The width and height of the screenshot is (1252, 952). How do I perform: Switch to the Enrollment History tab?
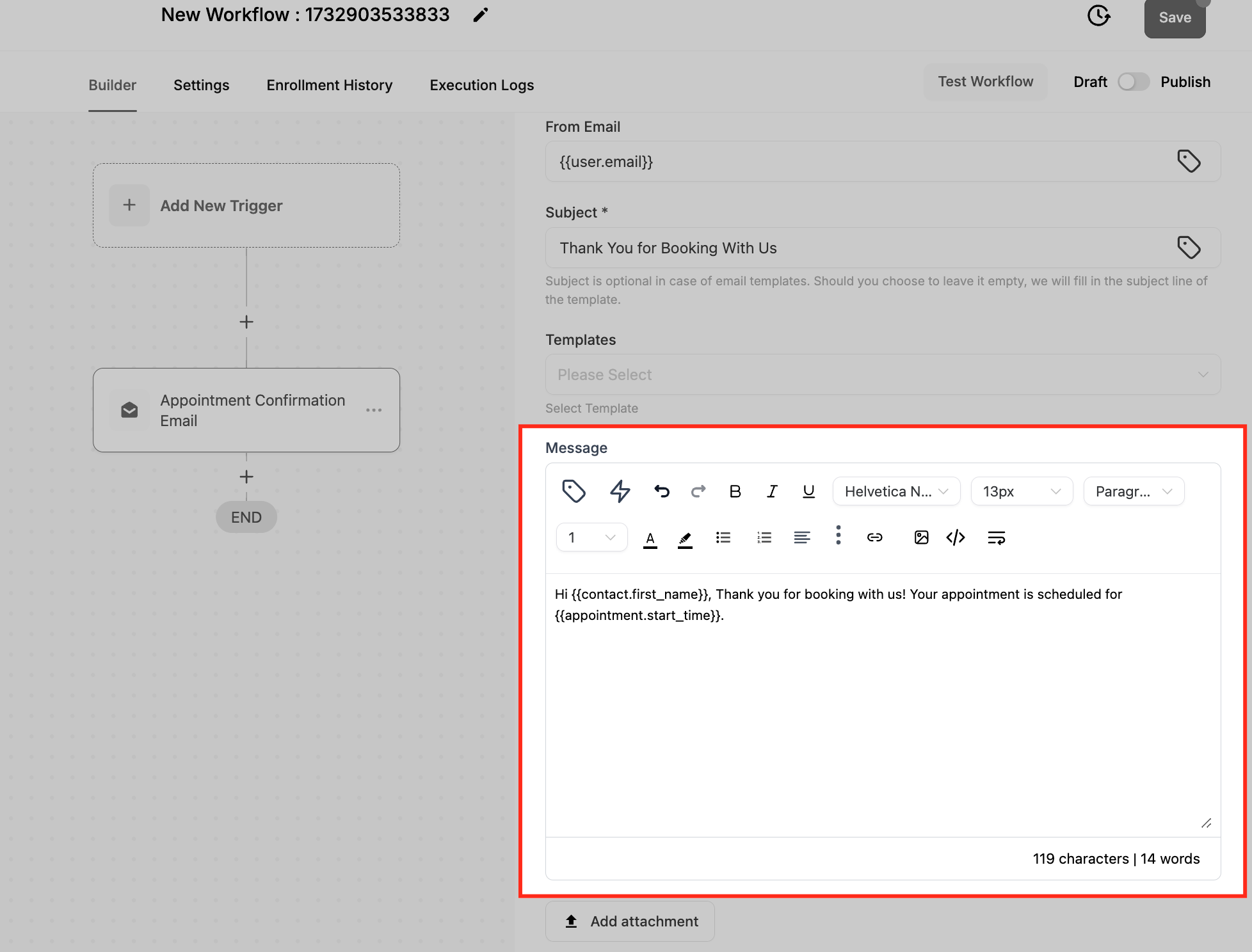click(329, 84)
